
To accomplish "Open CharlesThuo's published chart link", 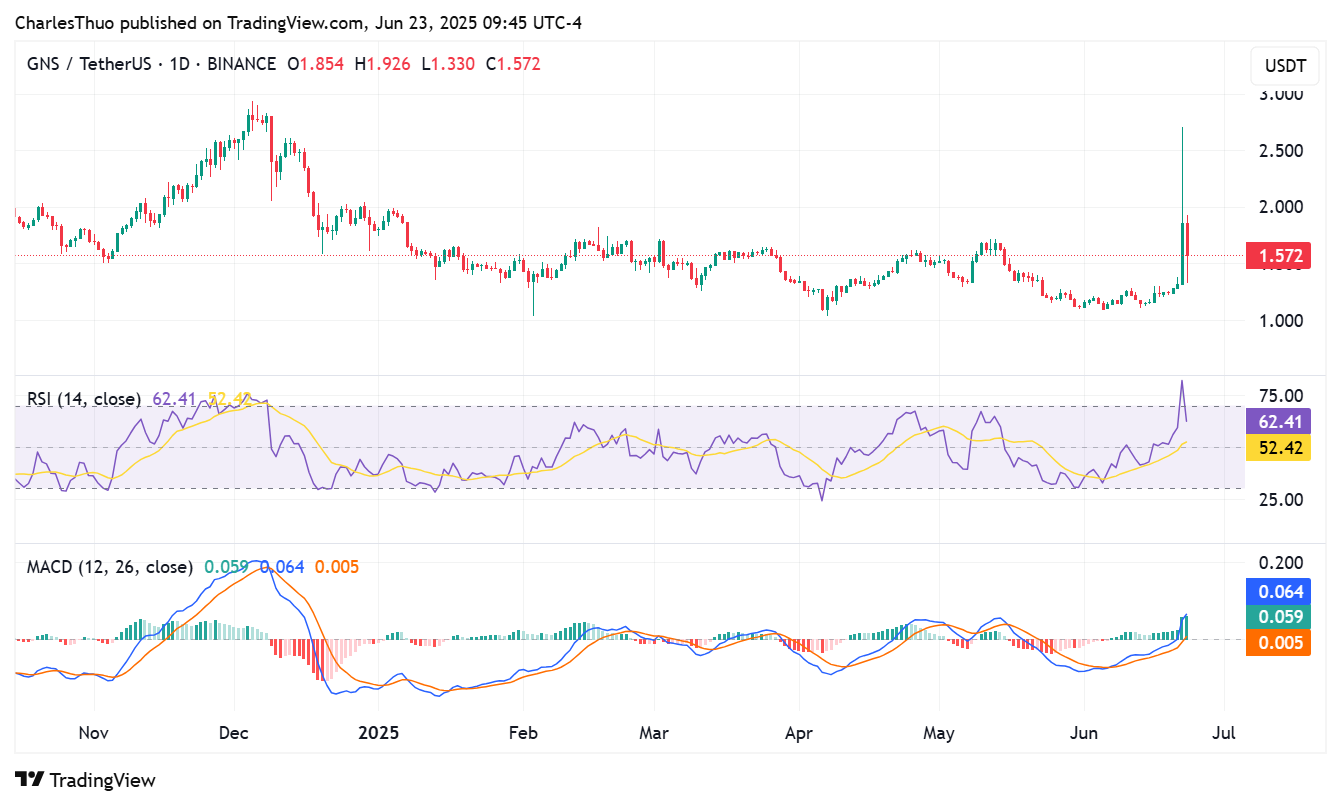I will pyautogui.click(x=60, y=22).
